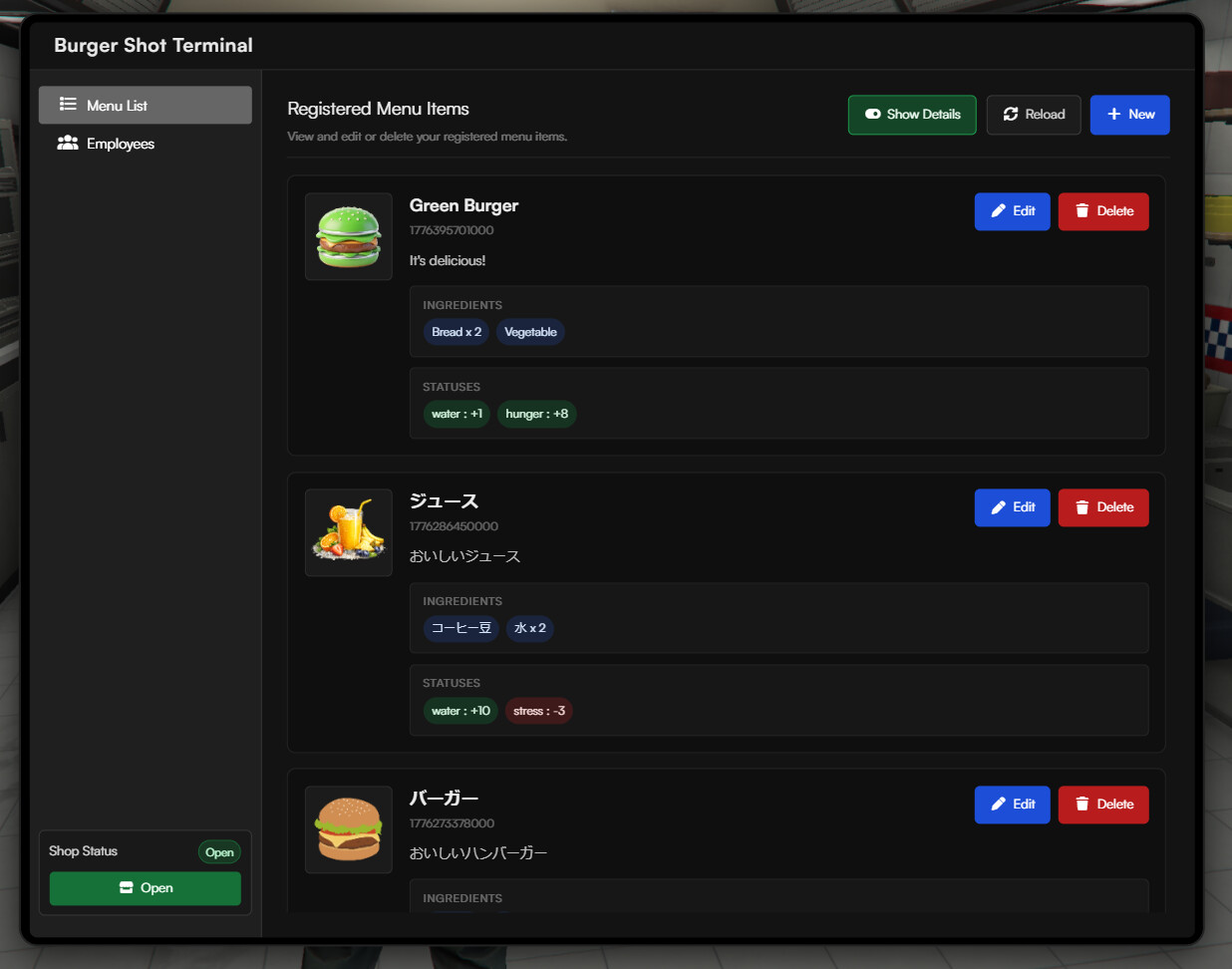Click the green Open shop button
The width and height of the screenshot is (1232, 969).
(x=146, y=888)
